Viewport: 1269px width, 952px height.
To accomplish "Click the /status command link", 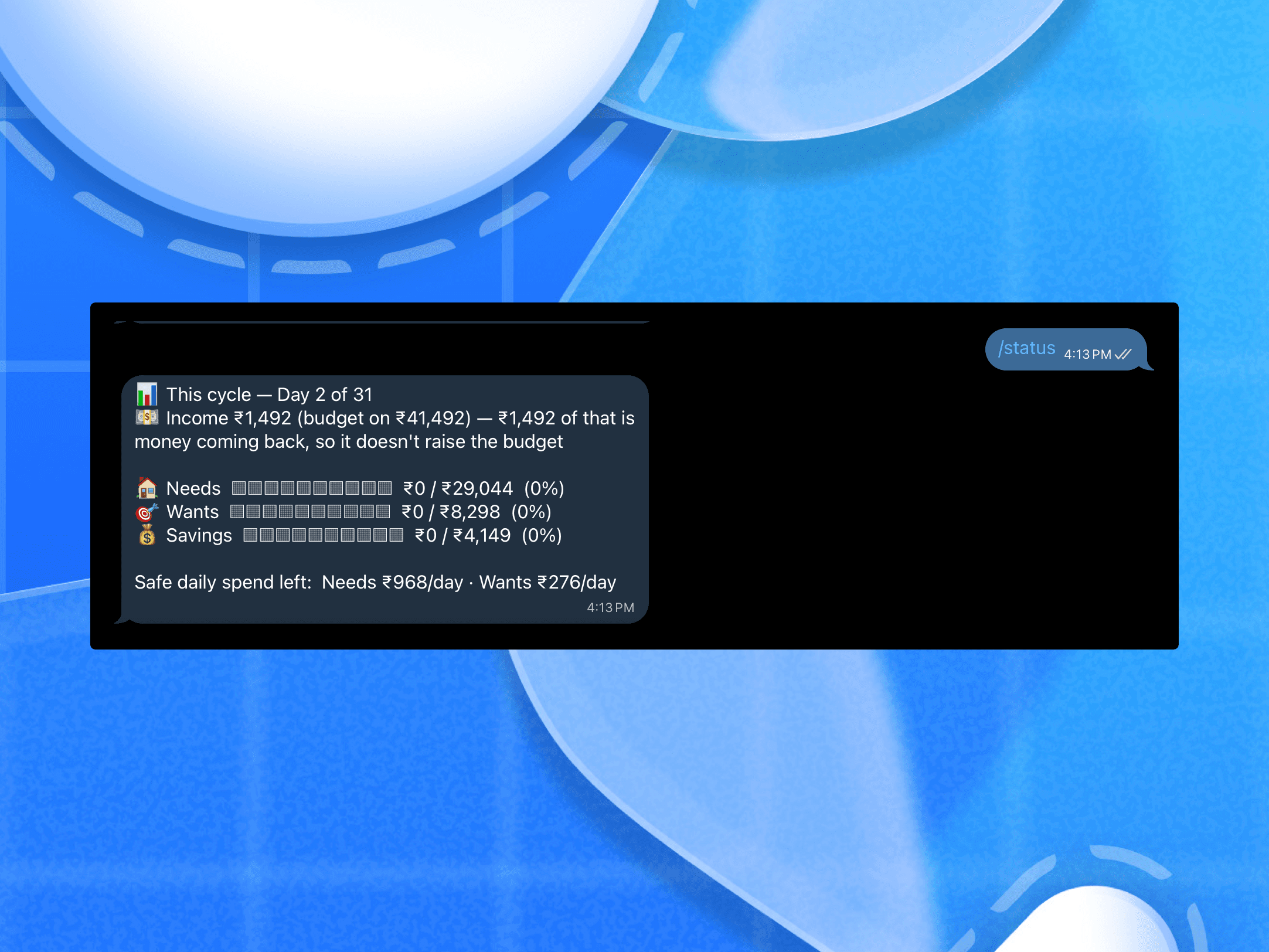I will coord(1026,348).
